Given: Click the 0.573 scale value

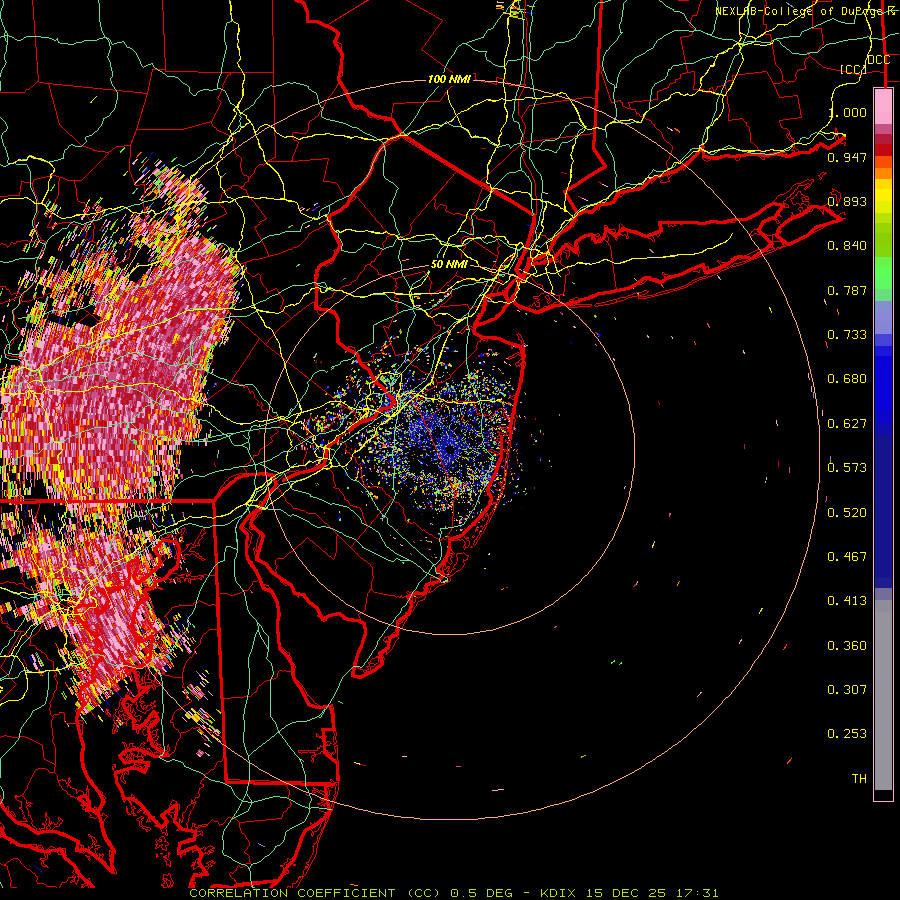Looking at the screenshot, I should click(x=847, y=468).
